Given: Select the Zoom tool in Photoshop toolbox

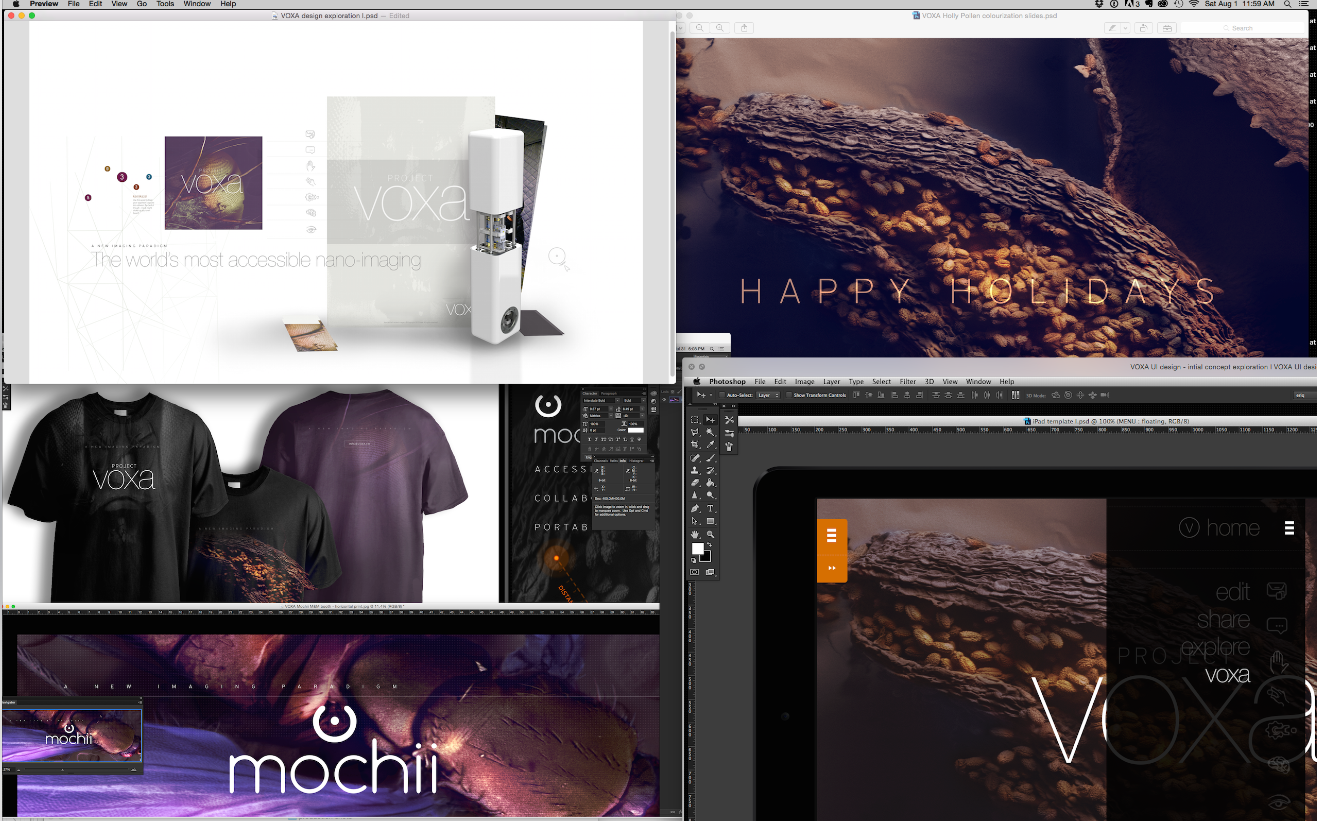Looking at the screenshot, I should click(710, 534).
